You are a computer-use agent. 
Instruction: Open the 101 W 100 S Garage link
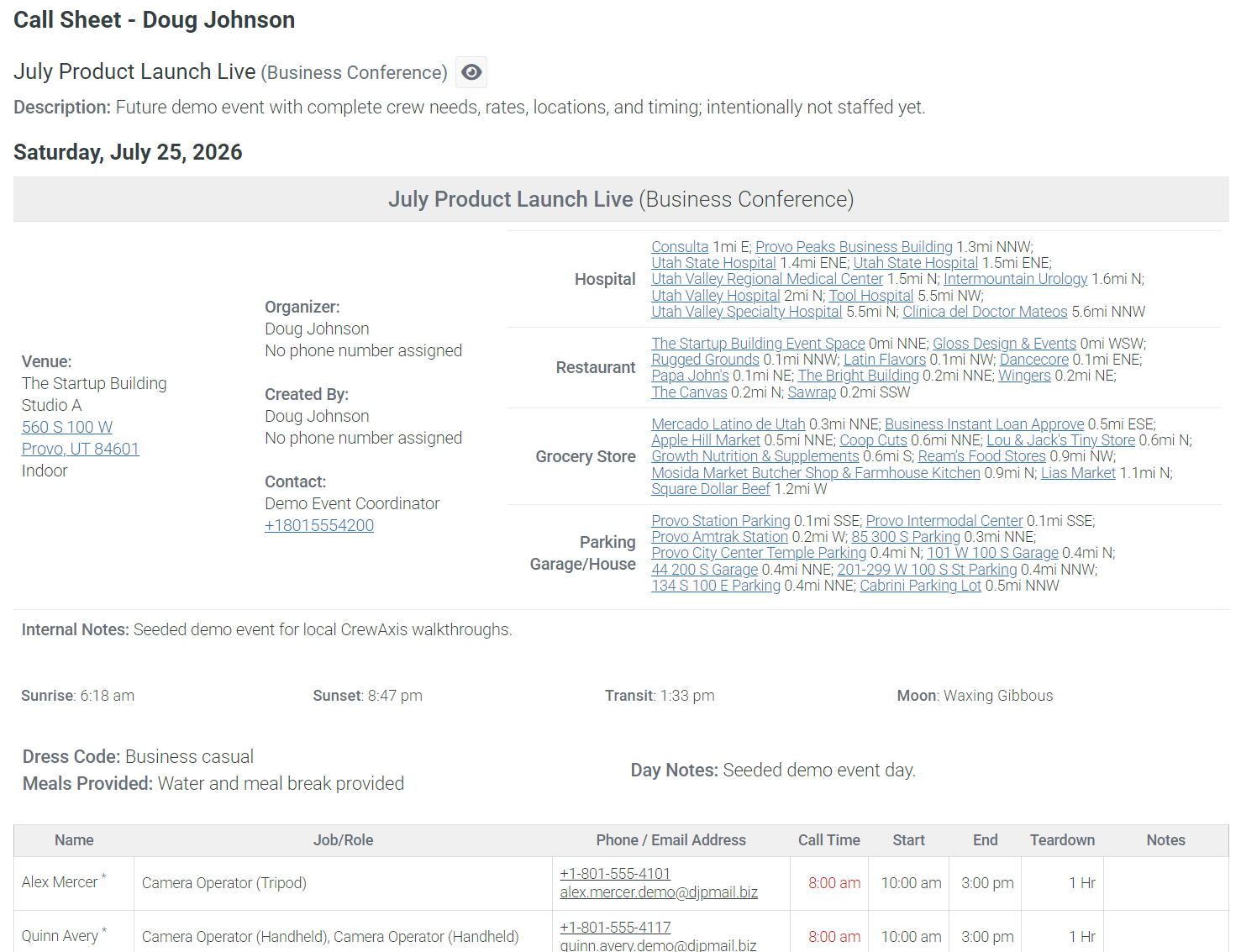(x=993, y=553)
